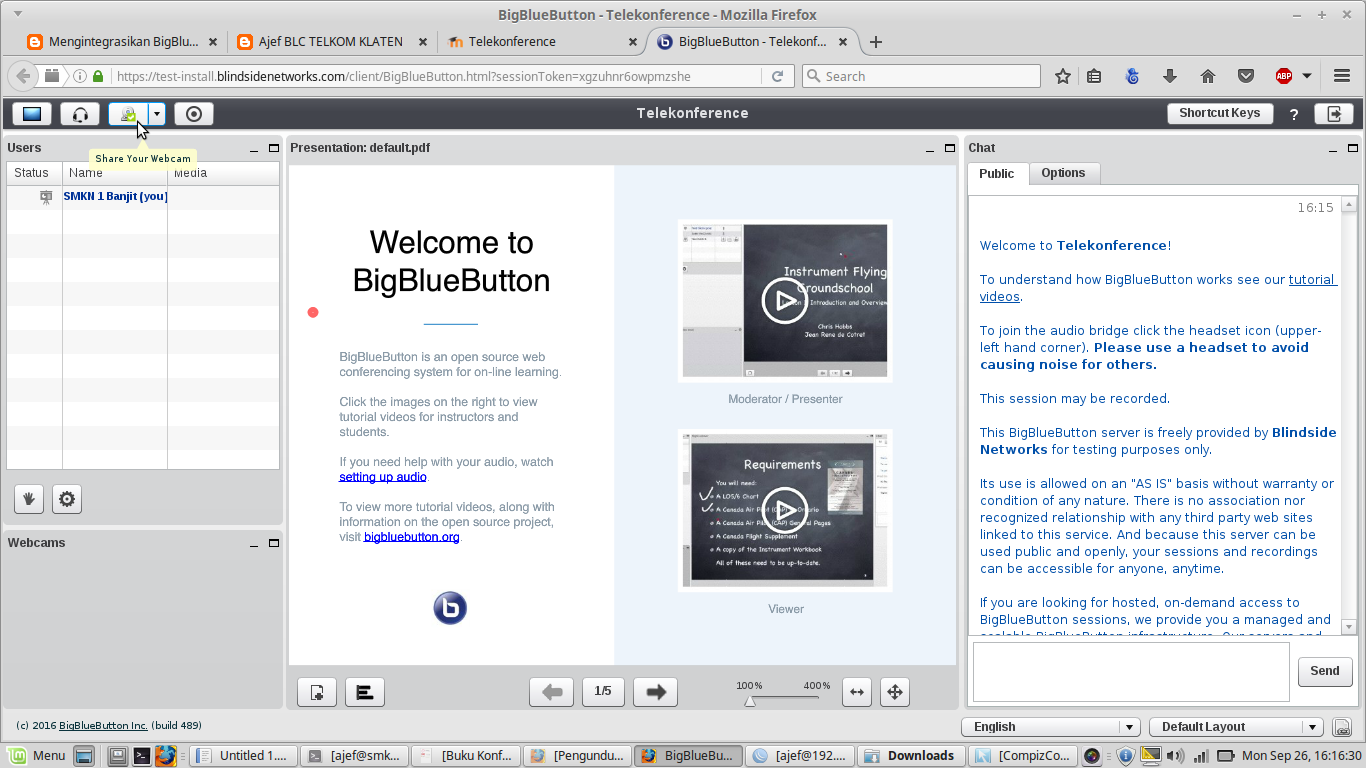Click the presentation zoom slider handle
Viewport: 1366px width, 768px height.
click(x=749, y=702)
